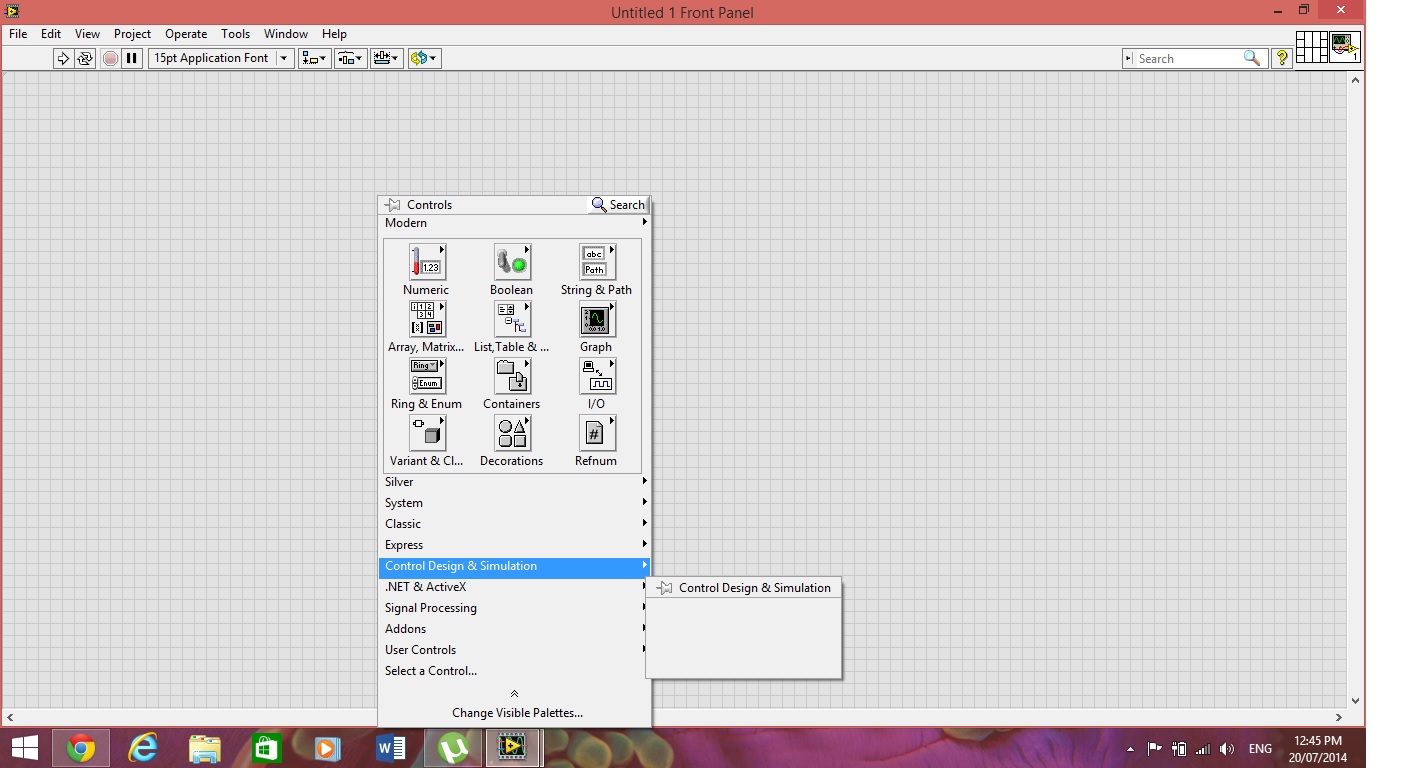Expand the Classic palette category
The width and height of the screenshot is (1404, 768).
[x=514, y=524]
